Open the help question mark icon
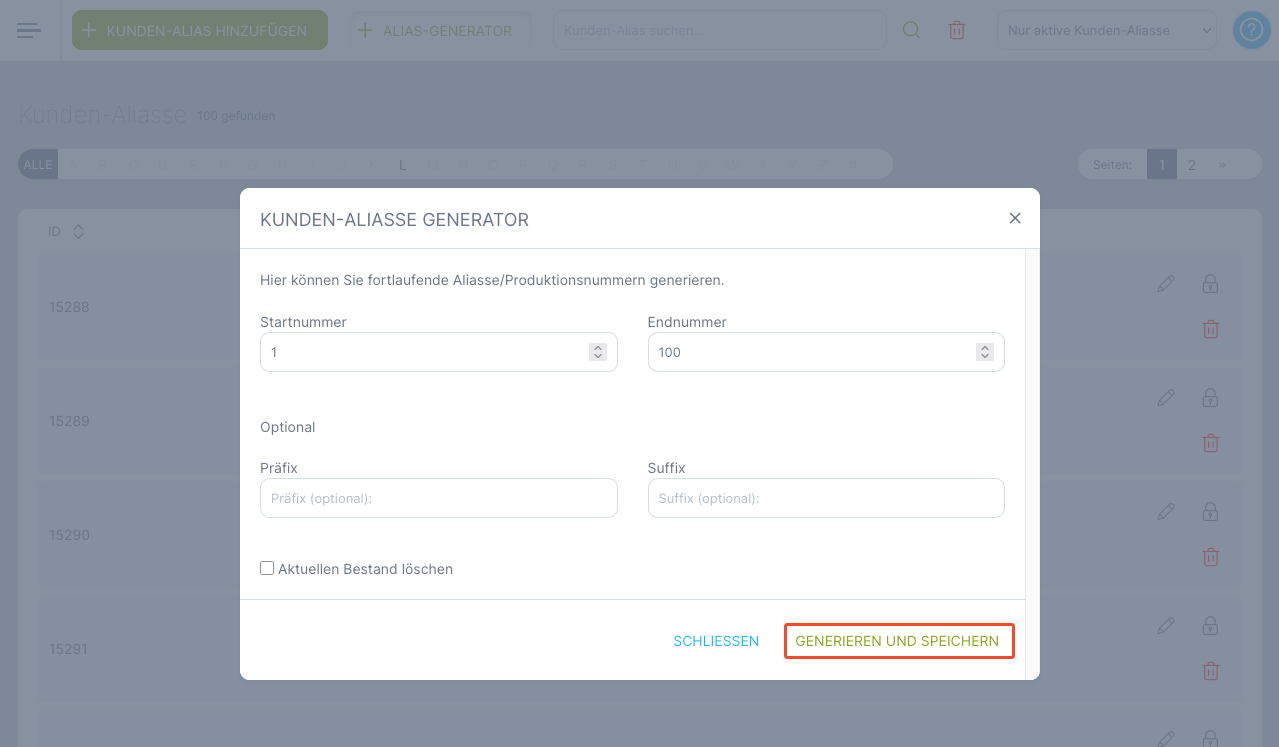1279x747 pixels. [1251, 30]
